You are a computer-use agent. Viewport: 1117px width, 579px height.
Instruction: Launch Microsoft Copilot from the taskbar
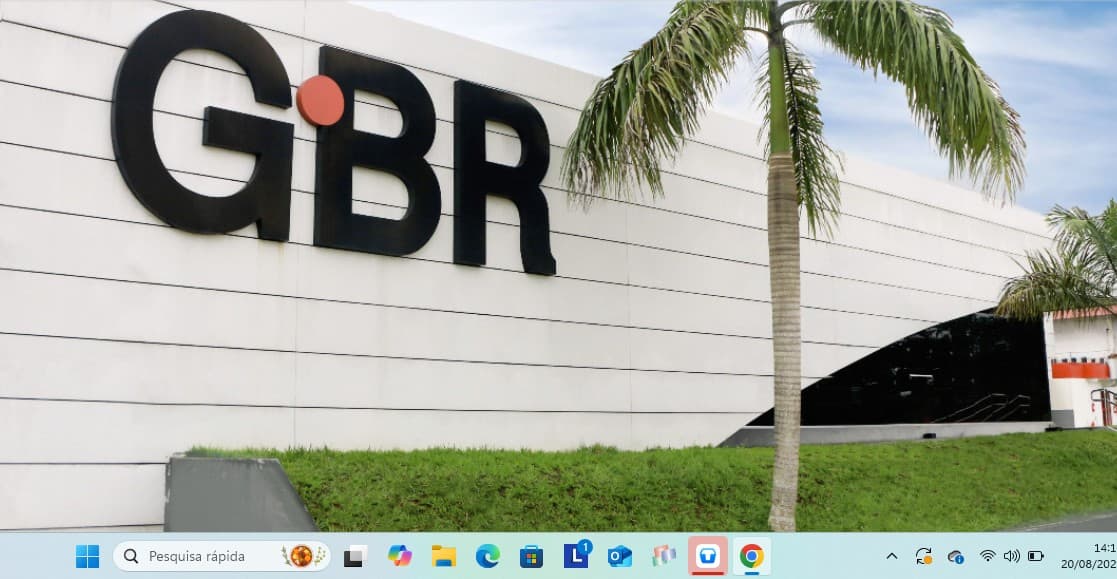[x=400, y=556]
